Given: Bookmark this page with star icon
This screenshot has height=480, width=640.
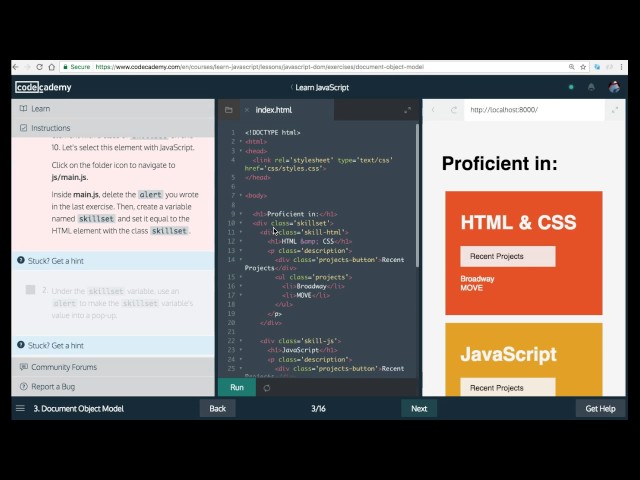Looking at the screenshot, I should (583, 67).
